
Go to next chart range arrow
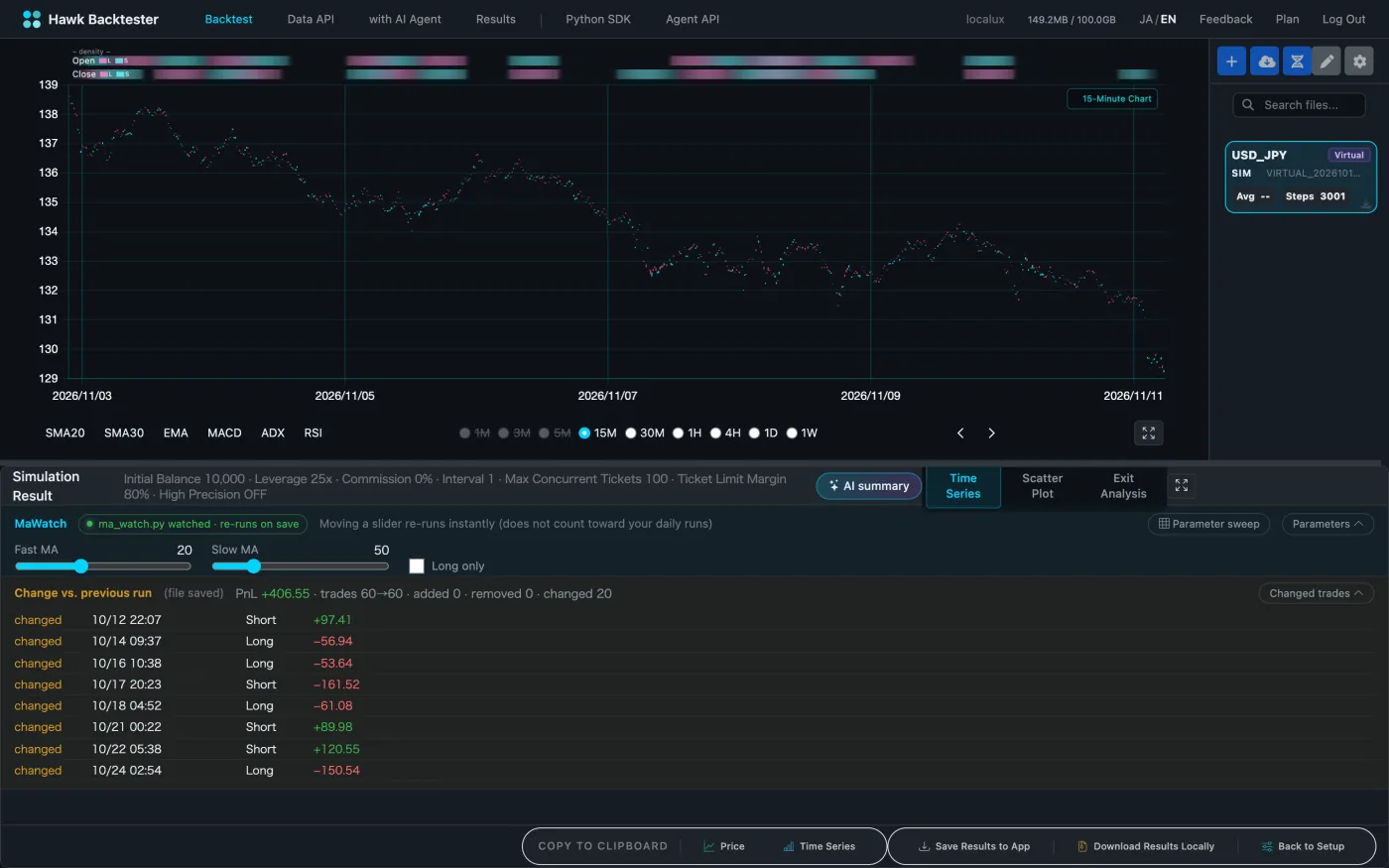pos(991,434)
